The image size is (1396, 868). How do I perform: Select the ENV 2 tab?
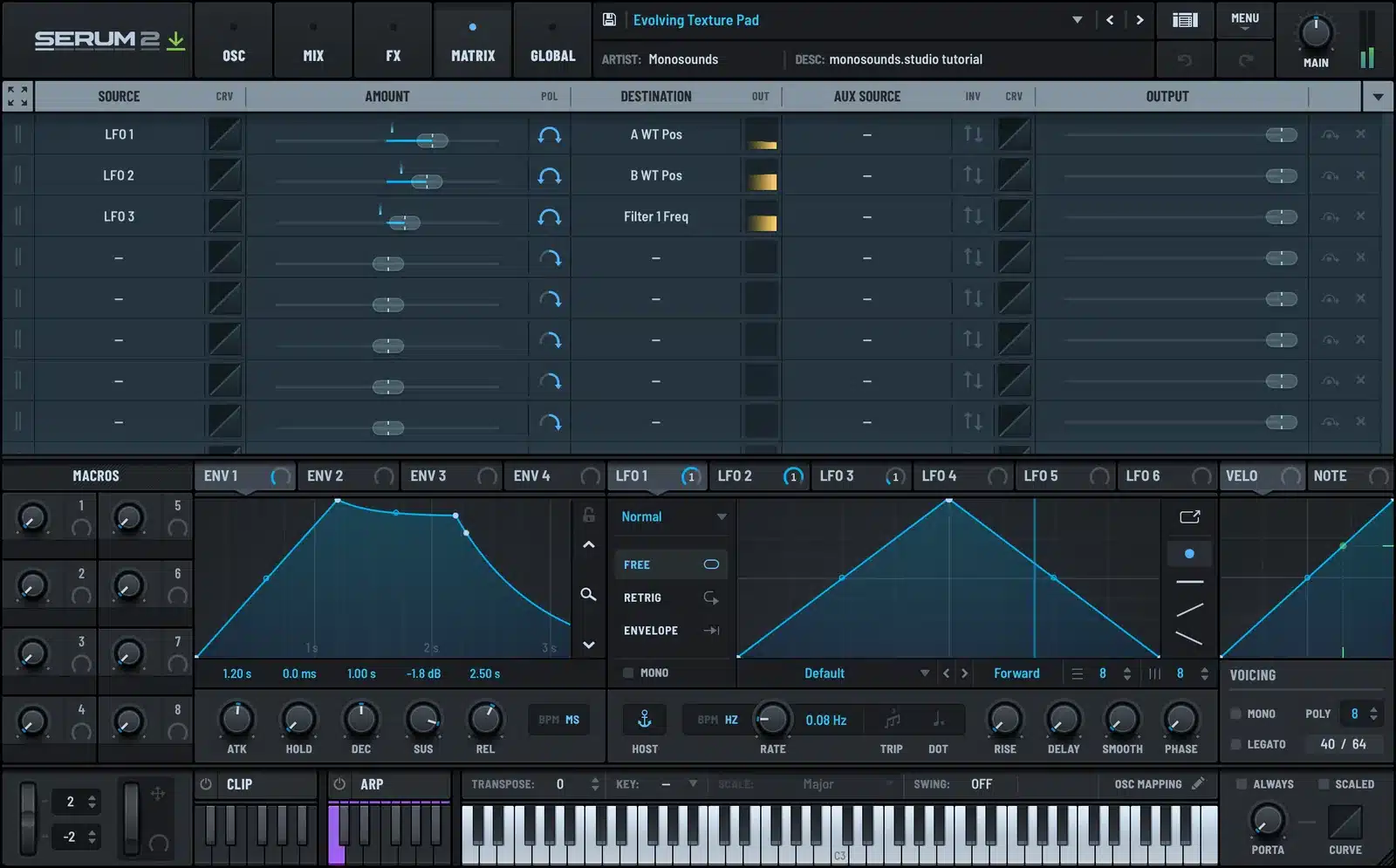click(348, 476)
